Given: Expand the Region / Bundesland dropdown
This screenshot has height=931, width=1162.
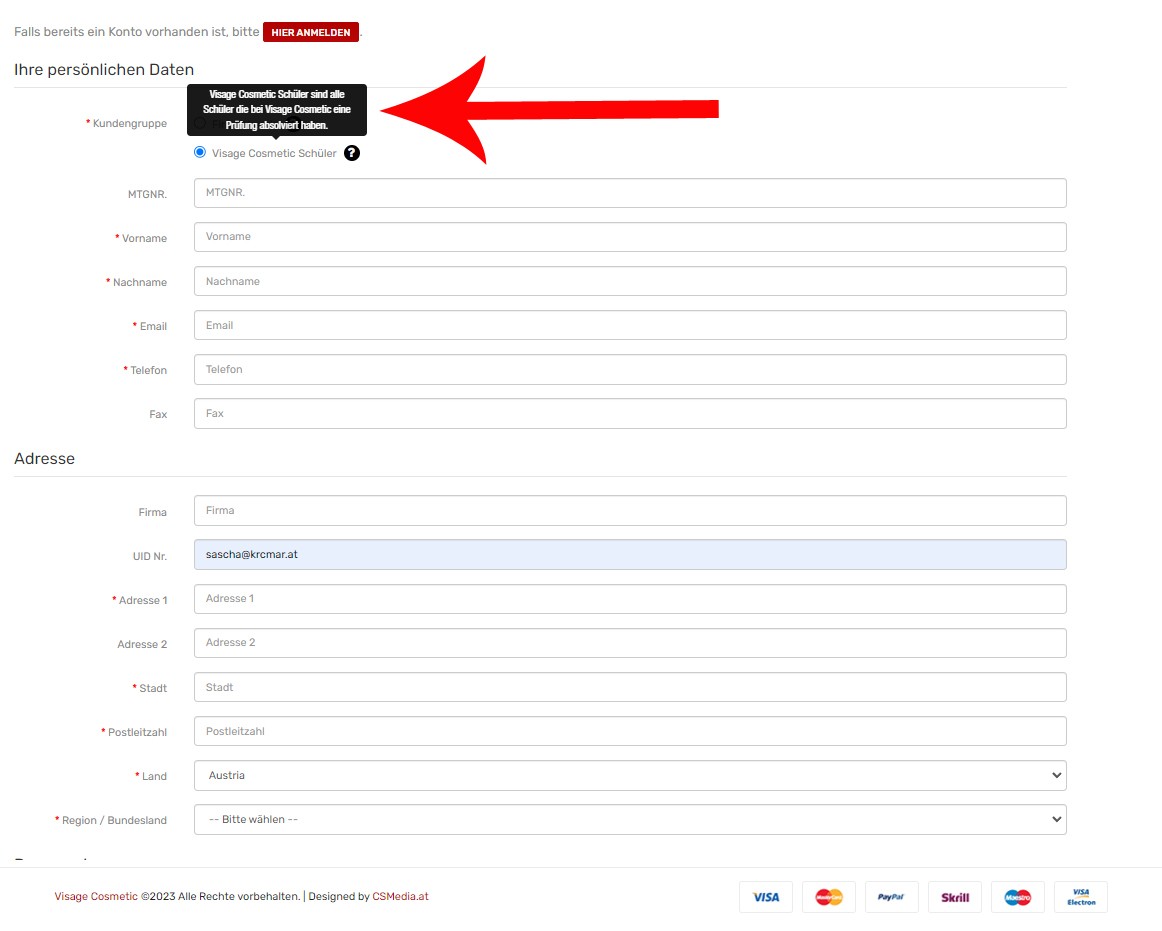Looking at the screenshot, I should click(x=630, y=819).
